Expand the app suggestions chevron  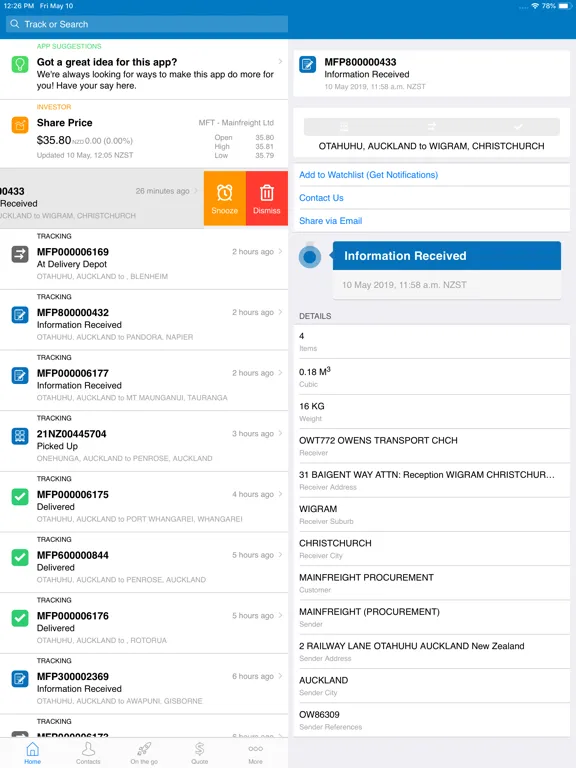[280, 61]
